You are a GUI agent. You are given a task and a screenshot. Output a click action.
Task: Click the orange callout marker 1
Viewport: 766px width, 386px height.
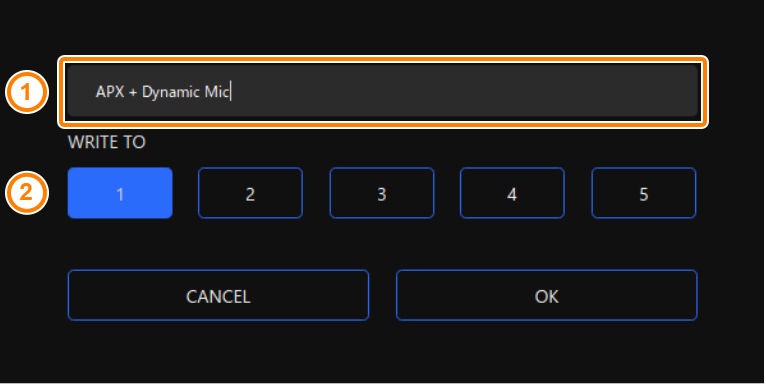pyautogui.click(x=26, y=92)
